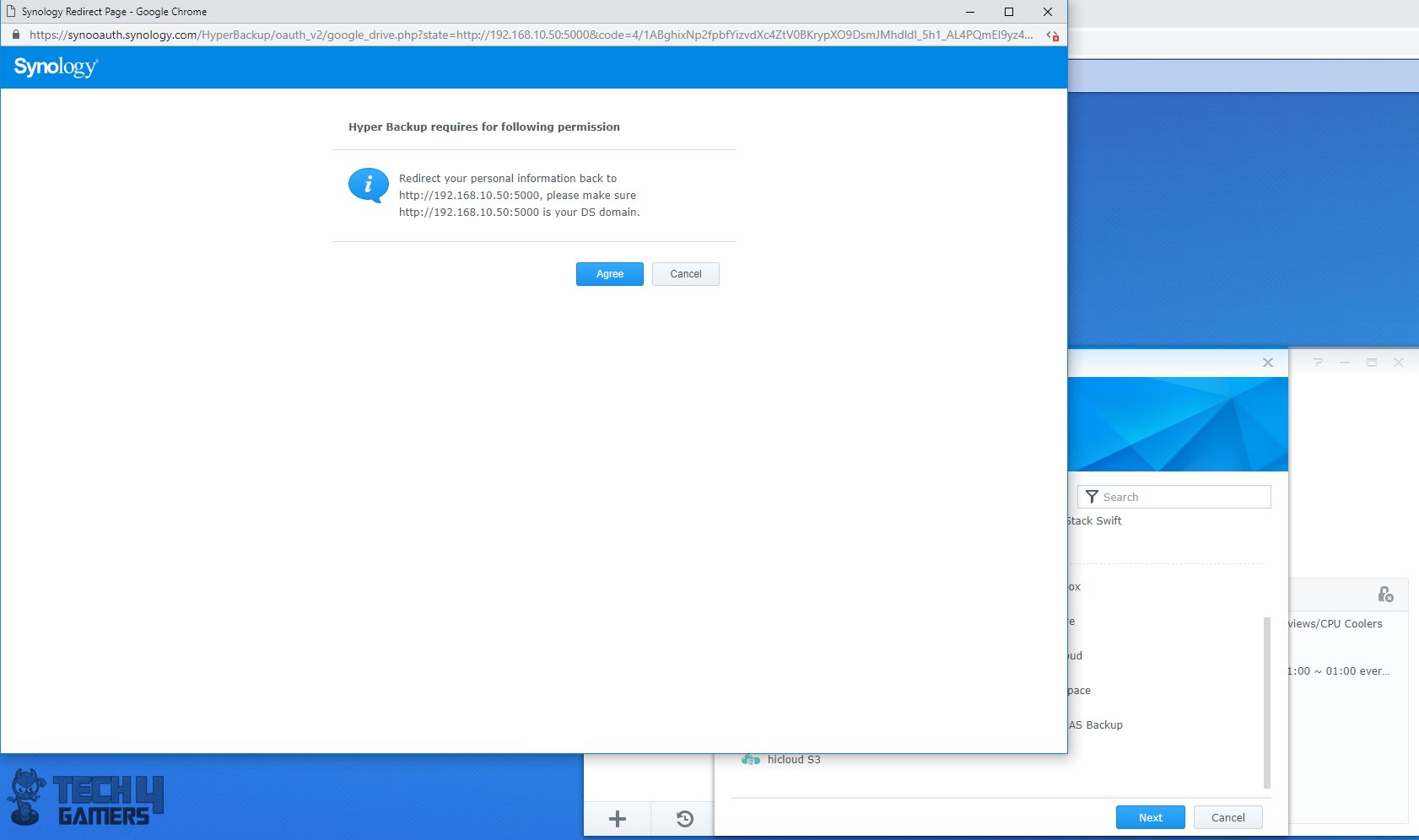
Task: Close the backup destination wizard dialog
Action: click(1267, 363)
